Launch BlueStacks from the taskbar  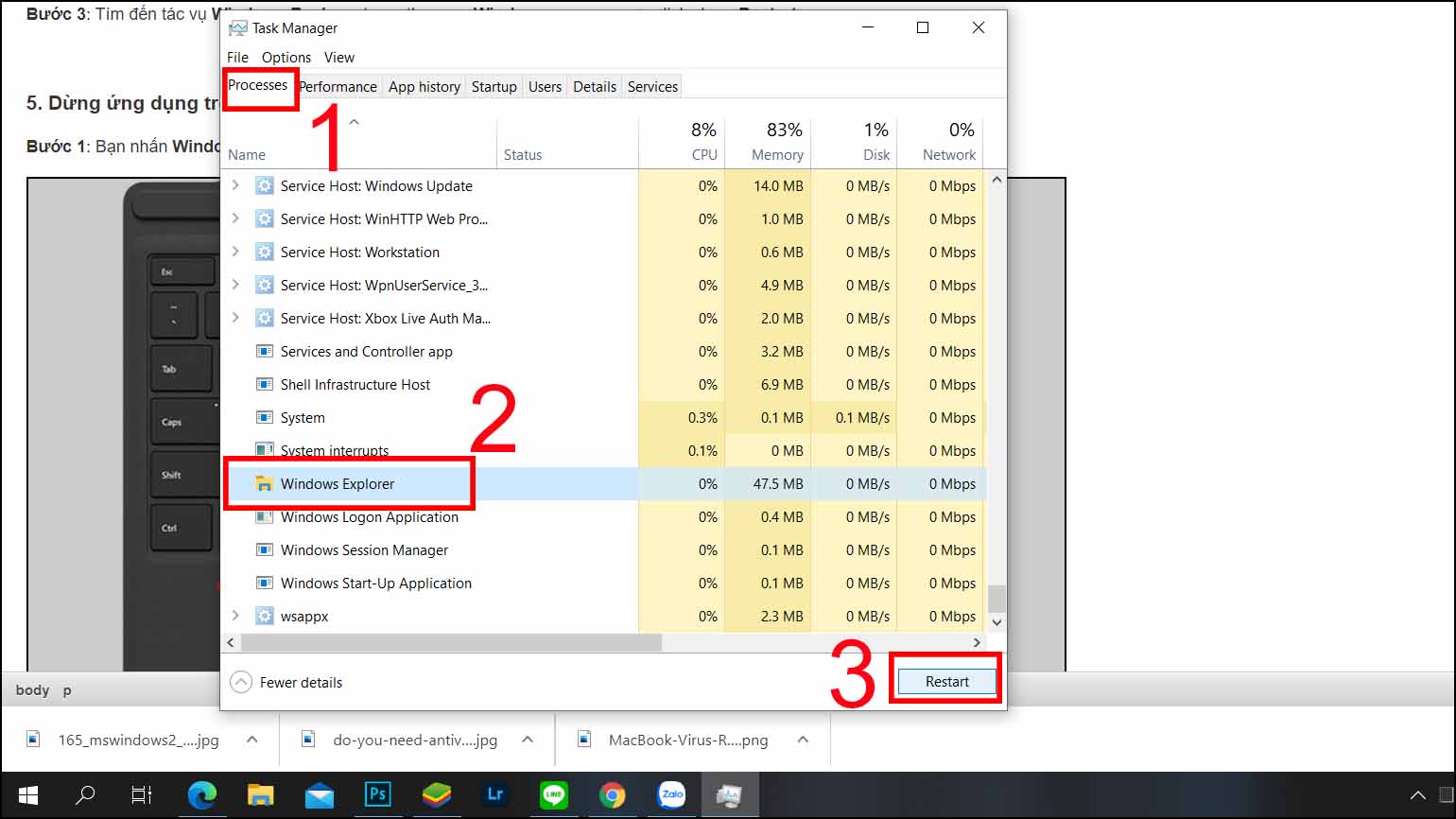point(437,795)
